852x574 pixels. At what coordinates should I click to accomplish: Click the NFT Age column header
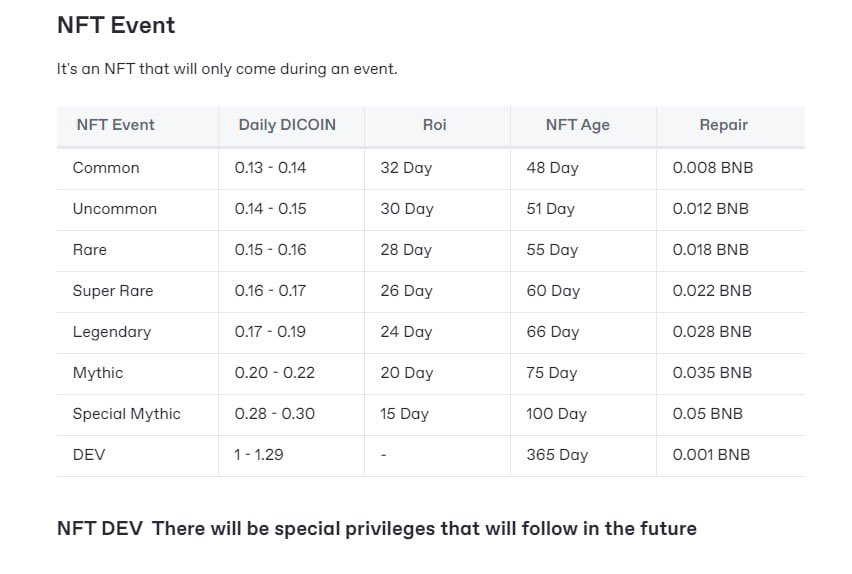click(x=577, y=125)
